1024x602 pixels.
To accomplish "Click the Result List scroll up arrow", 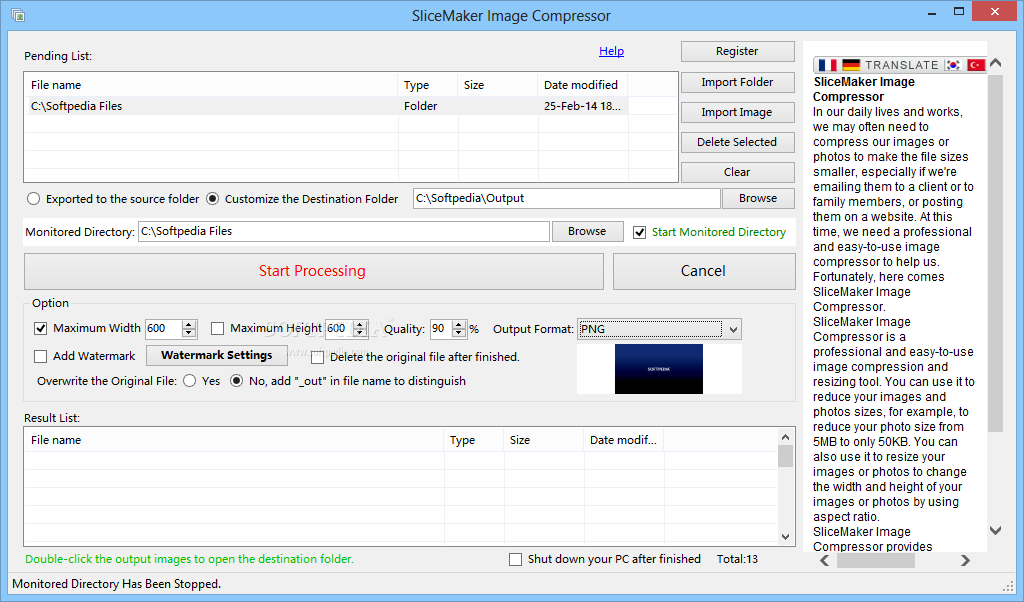I will (786, 437).
